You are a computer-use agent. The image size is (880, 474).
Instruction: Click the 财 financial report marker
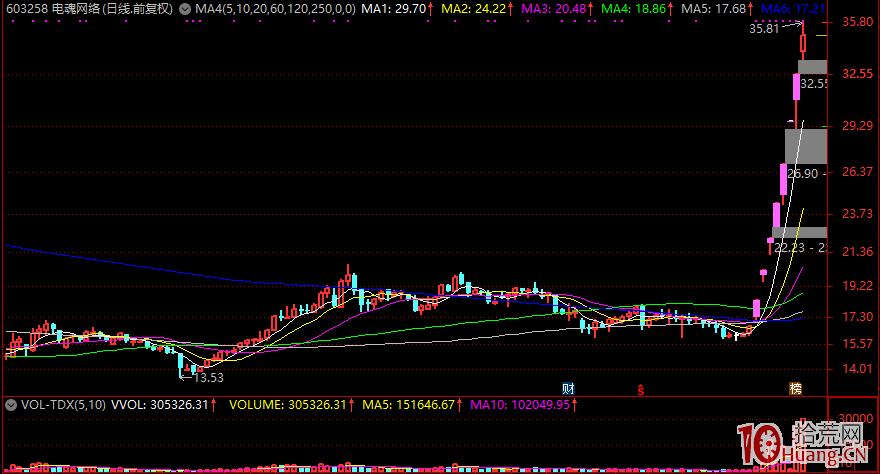[568, 389]
